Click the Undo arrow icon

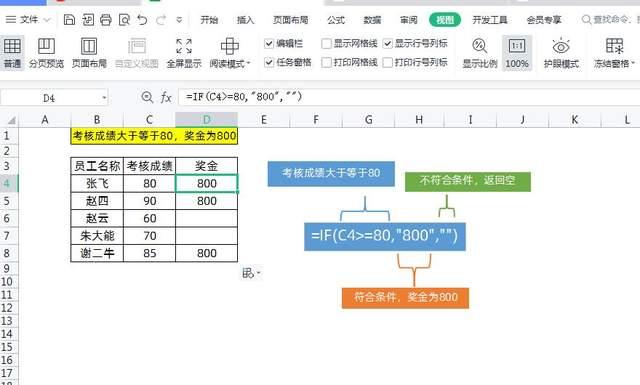(142, 19)
